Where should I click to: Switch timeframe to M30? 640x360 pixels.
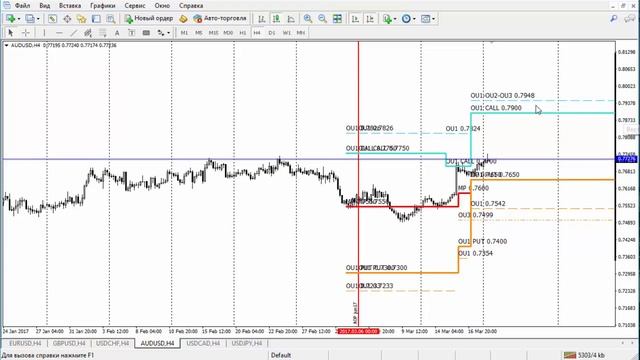tap(228, 33)
